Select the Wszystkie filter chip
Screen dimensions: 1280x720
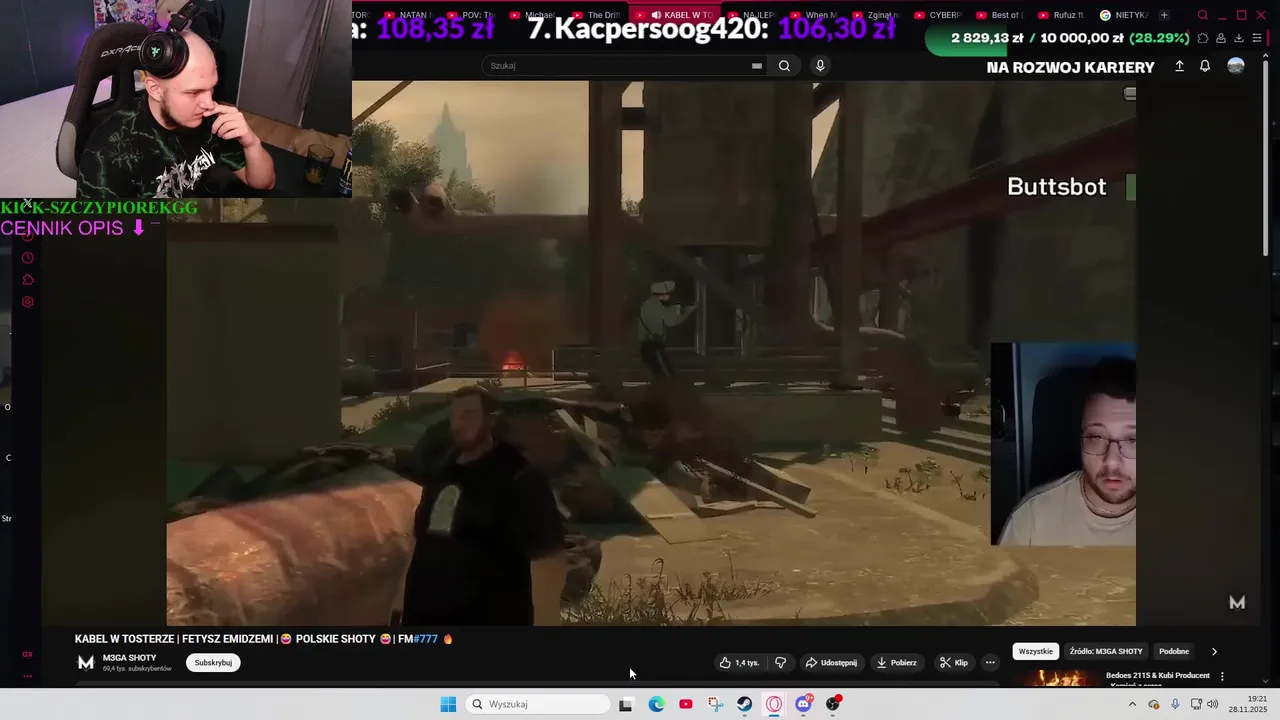click(1035, 651)
